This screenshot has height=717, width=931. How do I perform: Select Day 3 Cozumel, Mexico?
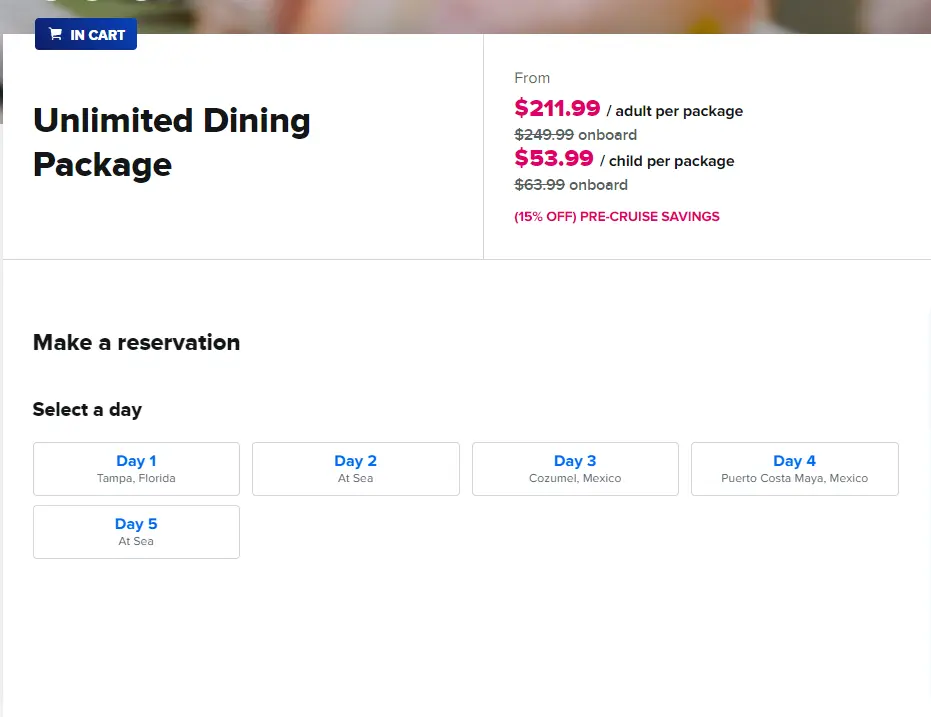tap(575, 468)
